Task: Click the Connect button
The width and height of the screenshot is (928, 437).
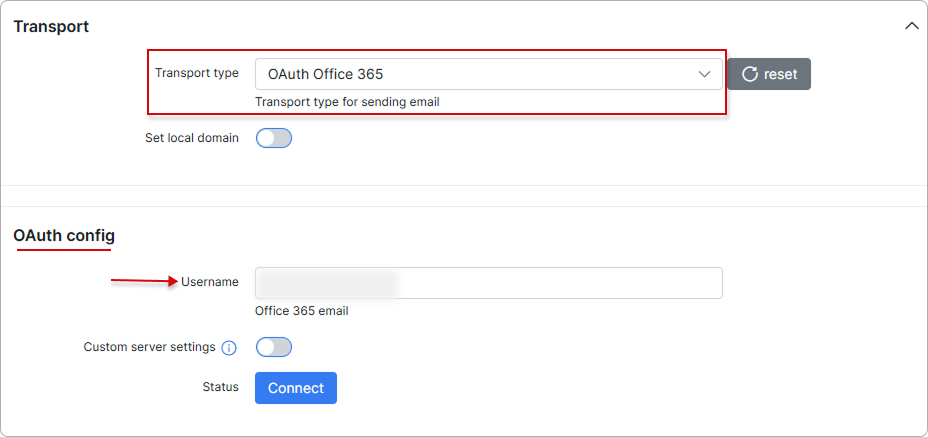Action: pos(296,388)
